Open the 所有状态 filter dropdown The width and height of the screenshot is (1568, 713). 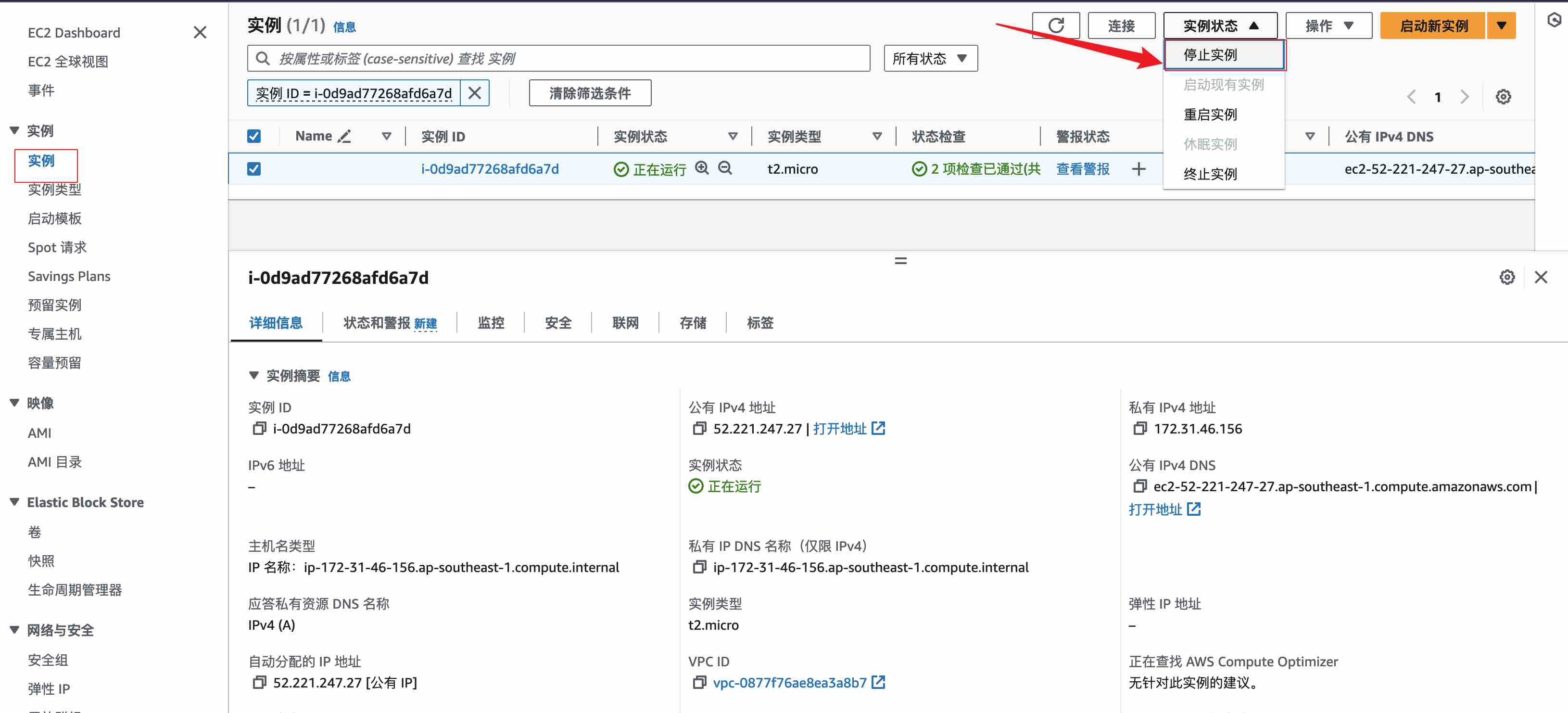coord(930,58)
